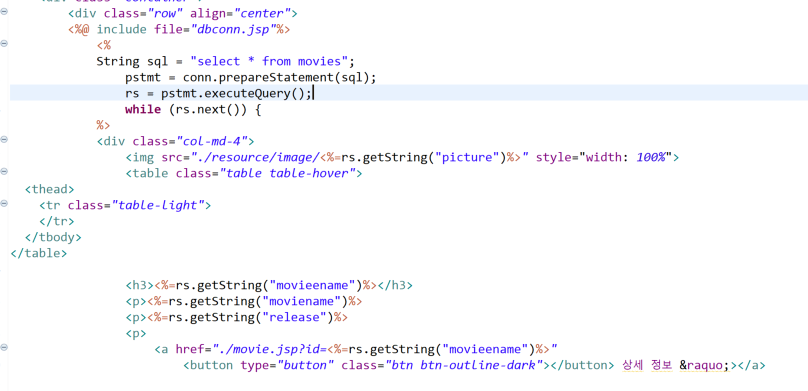This screenshot has width=808, height=391.
Task: Click the "table table-hover" class value
Action: point(287,173)
